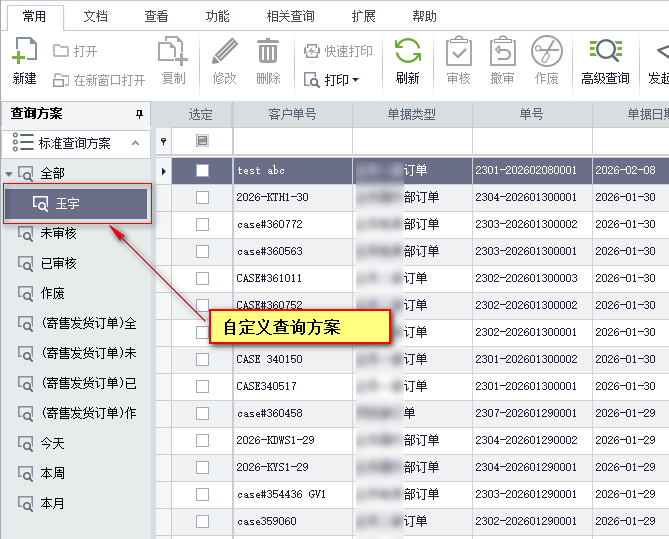The height and width of the screenshot is (539, 669).
Task: Open the 相关查询 ribbon tab
Action: [291, 16]
